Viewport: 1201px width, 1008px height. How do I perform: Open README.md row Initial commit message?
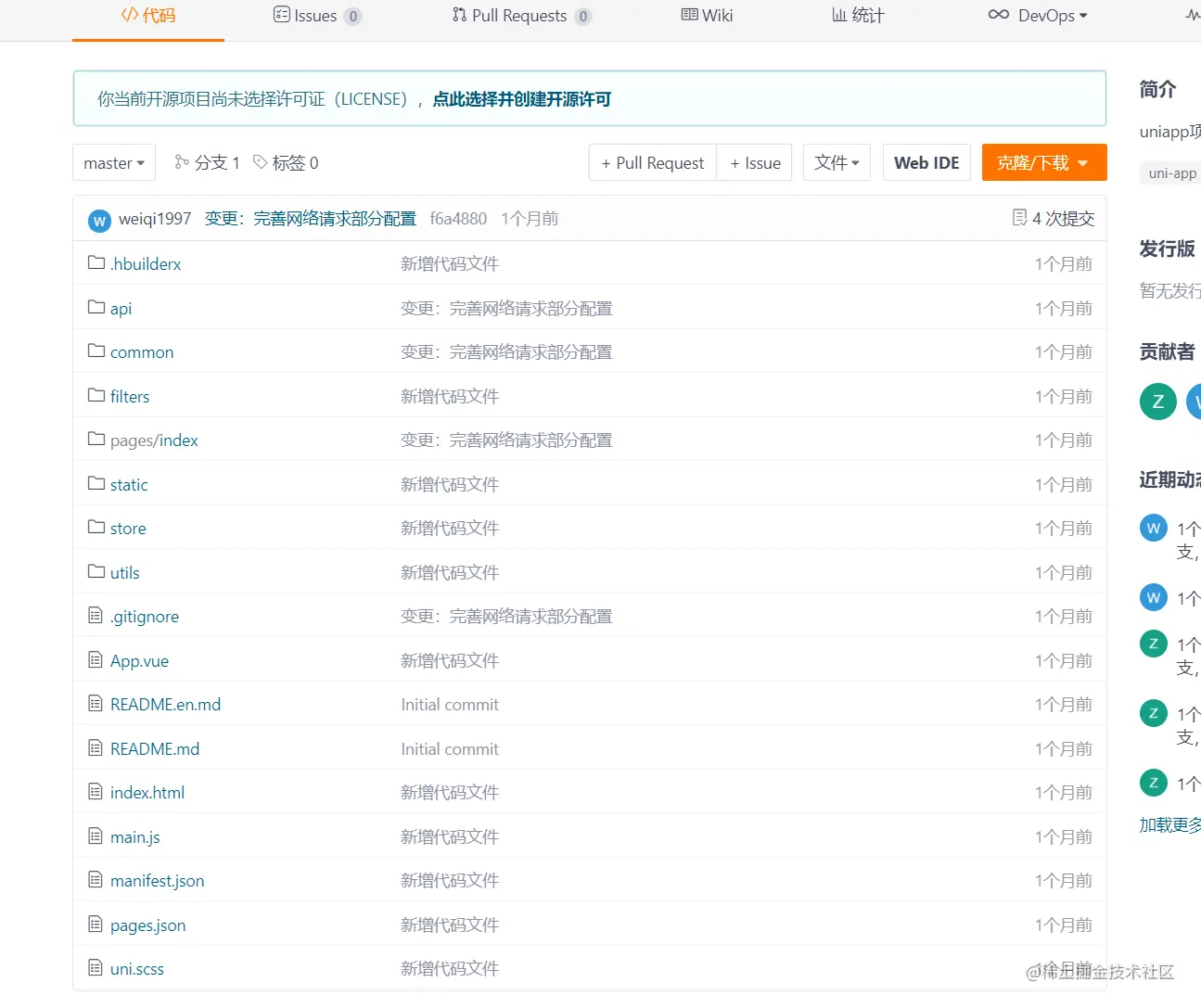point(450,749)
